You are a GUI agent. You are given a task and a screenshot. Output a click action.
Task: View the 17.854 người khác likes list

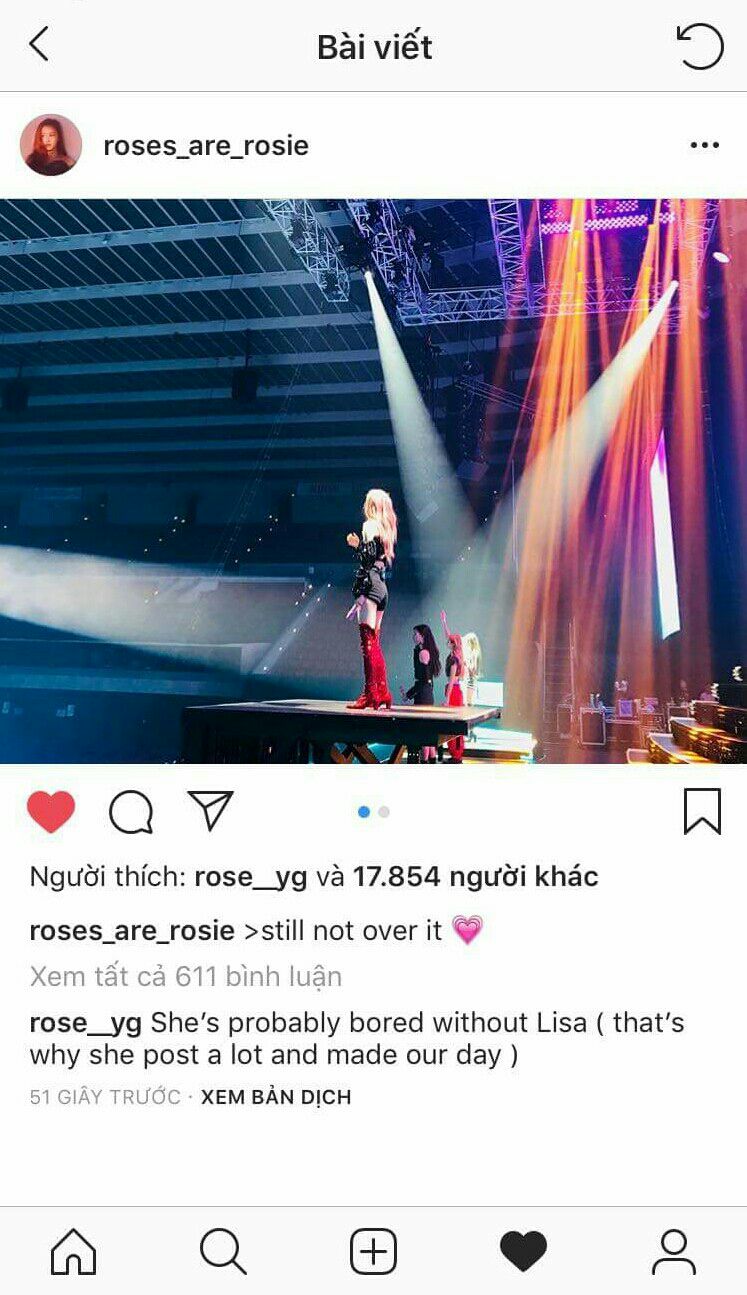475,877
